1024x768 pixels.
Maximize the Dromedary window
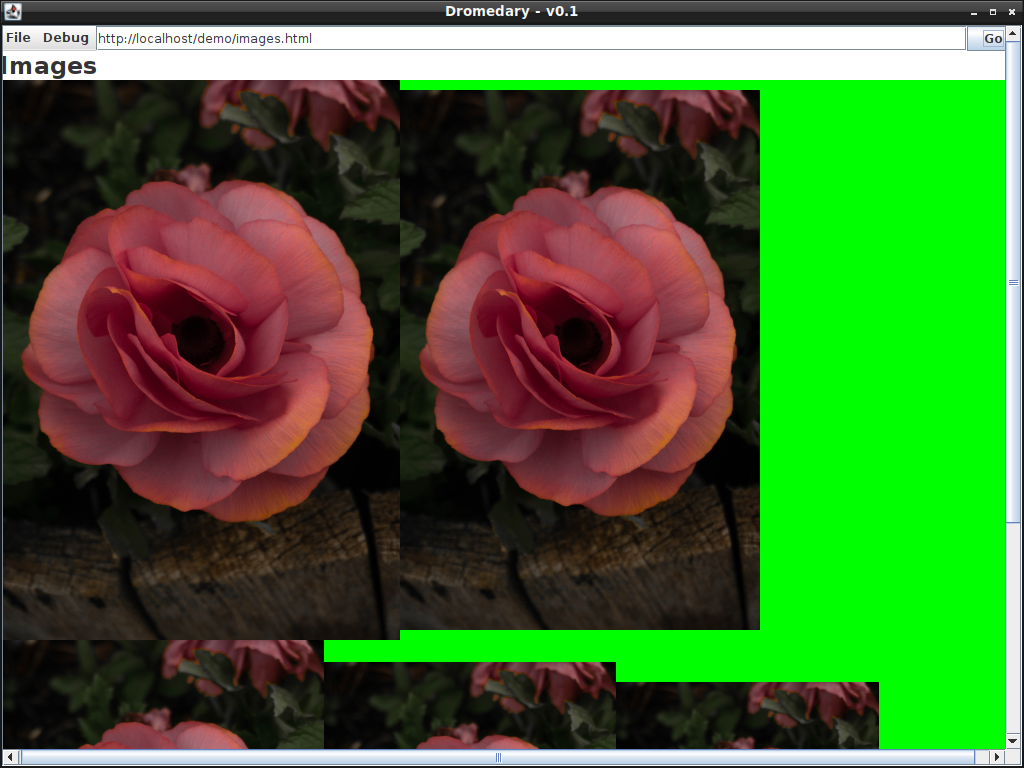993,12
